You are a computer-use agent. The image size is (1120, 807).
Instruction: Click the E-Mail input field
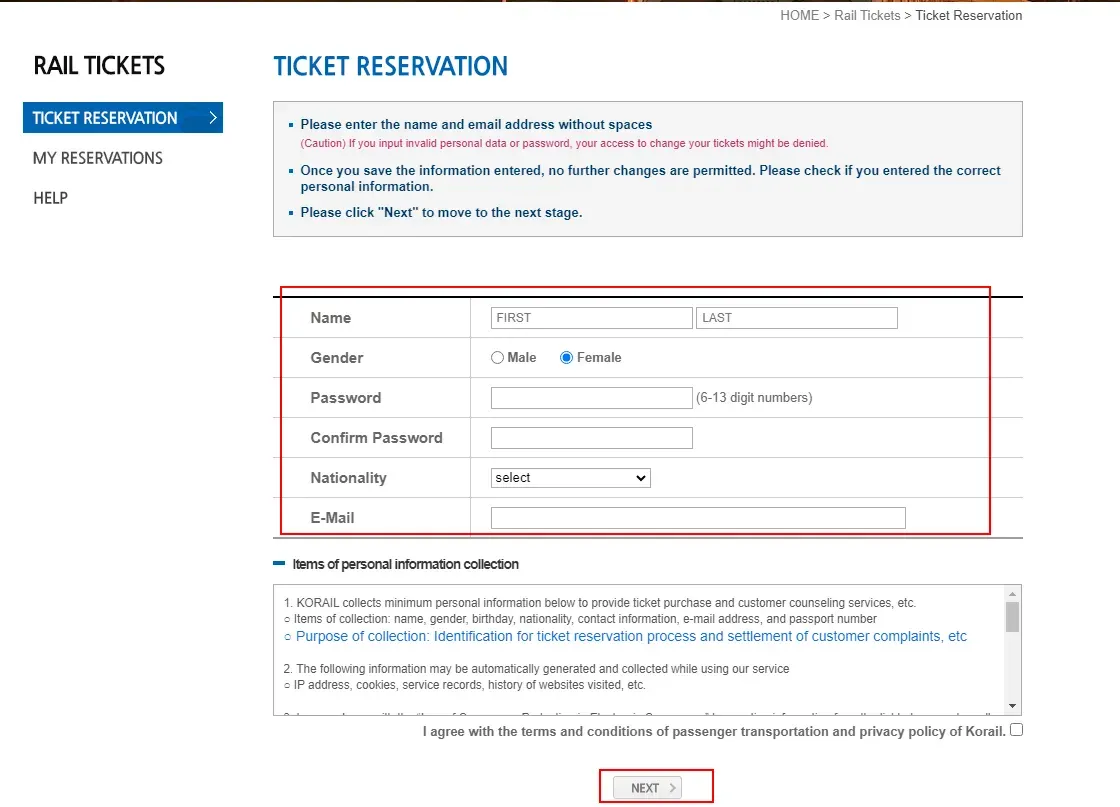click(697, 517)
